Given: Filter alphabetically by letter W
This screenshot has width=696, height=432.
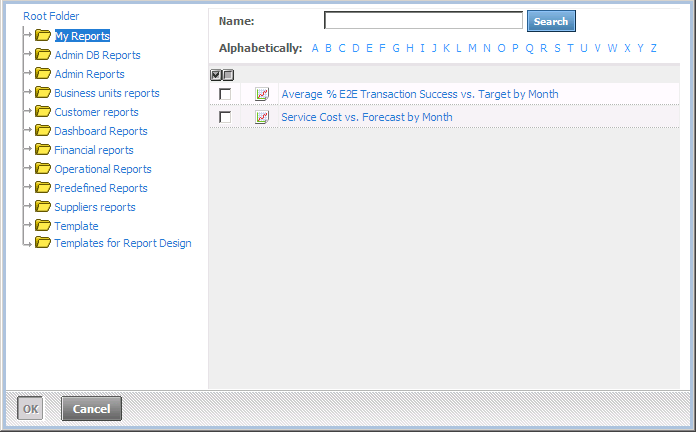Looking at the screenshot, I should click(x=612, y=48).
